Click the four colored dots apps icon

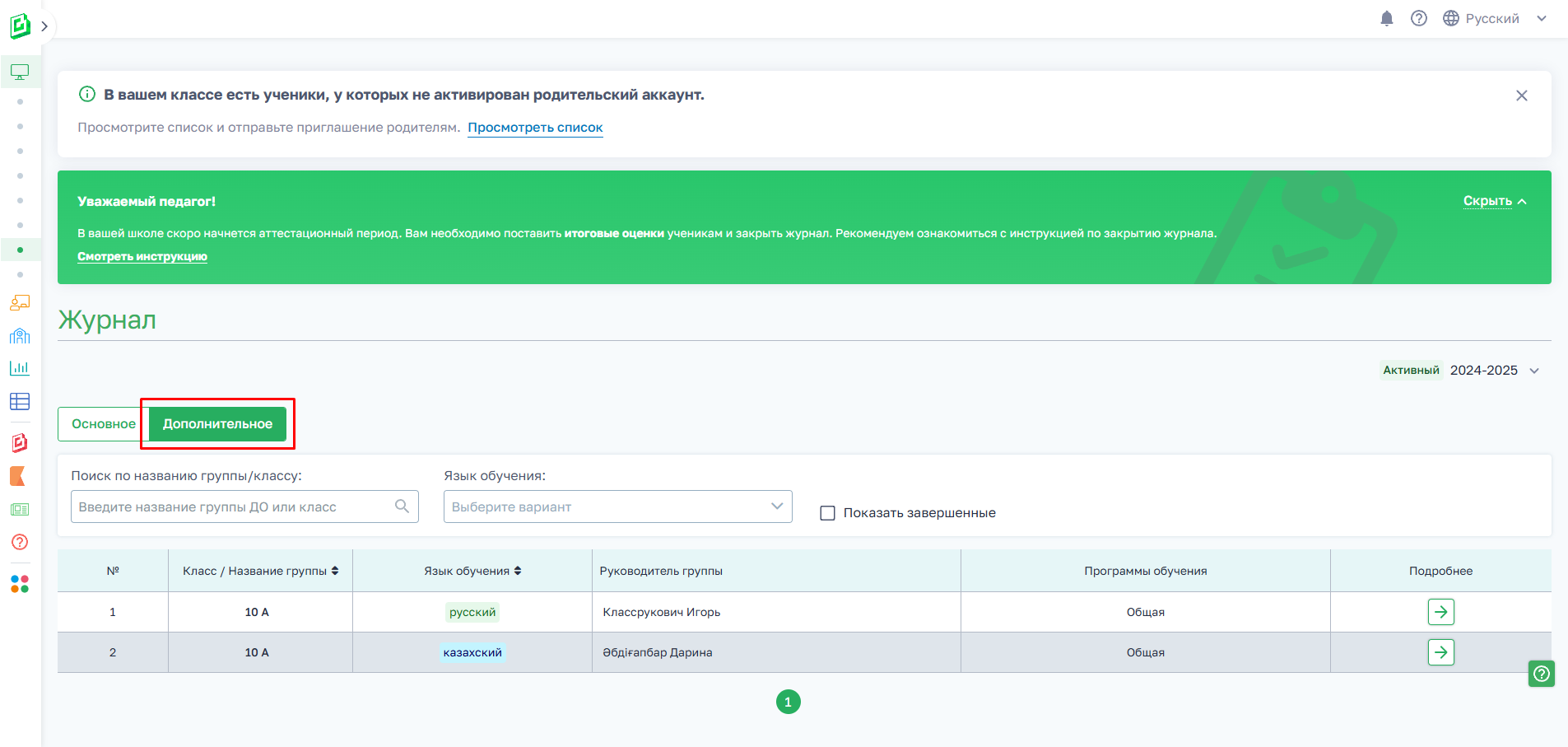point(20,584)
